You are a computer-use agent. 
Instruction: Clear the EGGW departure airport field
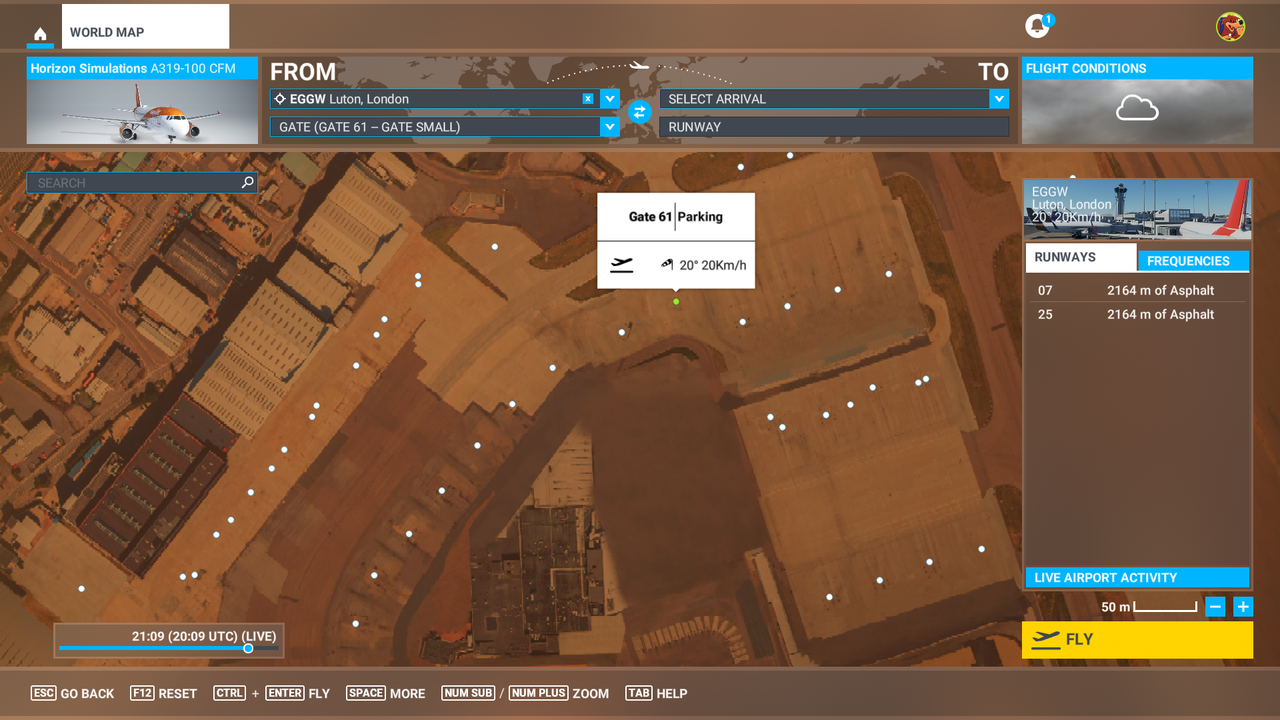[x=588, y=99]
